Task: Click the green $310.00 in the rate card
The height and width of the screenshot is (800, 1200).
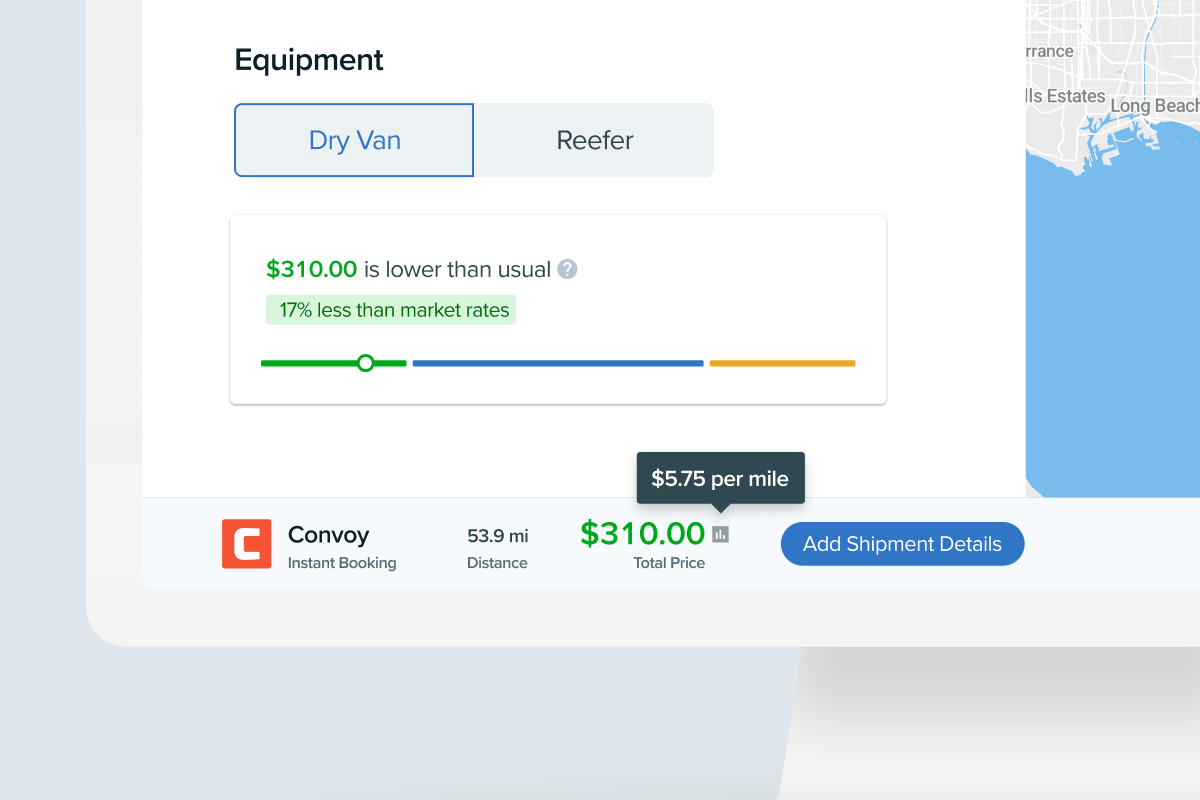Action: point(311,269)
